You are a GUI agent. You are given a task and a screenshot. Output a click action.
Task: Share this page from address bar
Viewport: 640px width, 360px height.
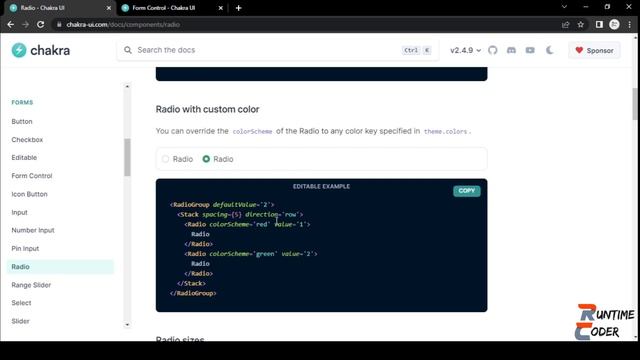[565, 24]
